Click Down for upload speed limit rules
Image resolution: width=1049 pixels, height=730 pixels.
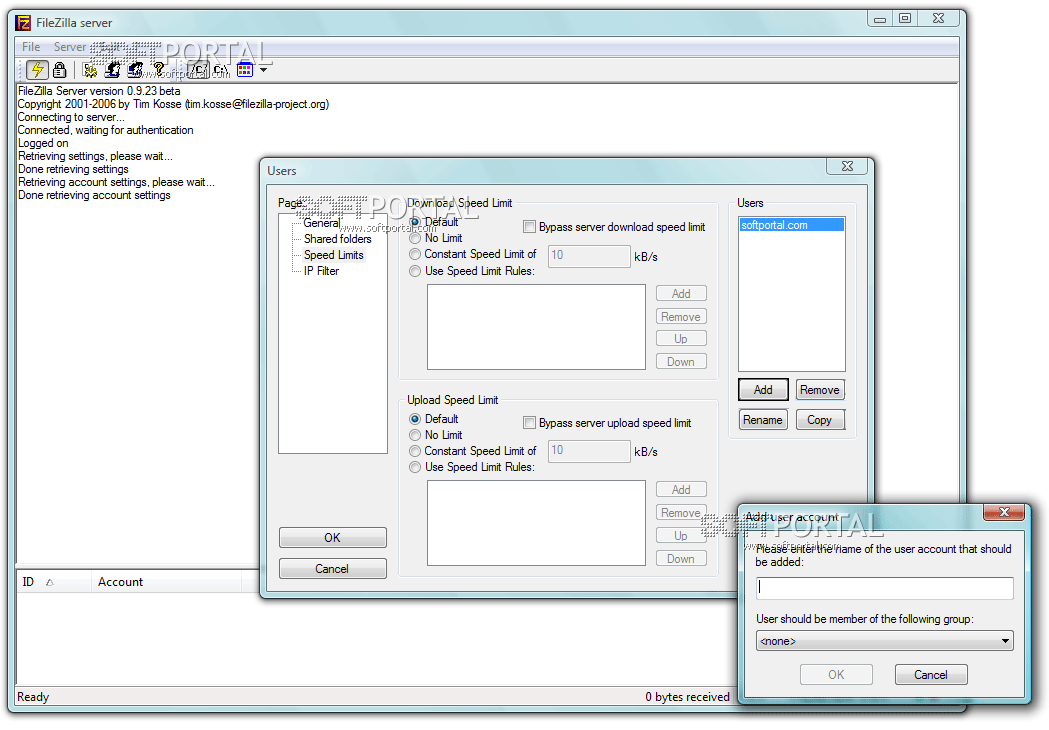[681, 559]
